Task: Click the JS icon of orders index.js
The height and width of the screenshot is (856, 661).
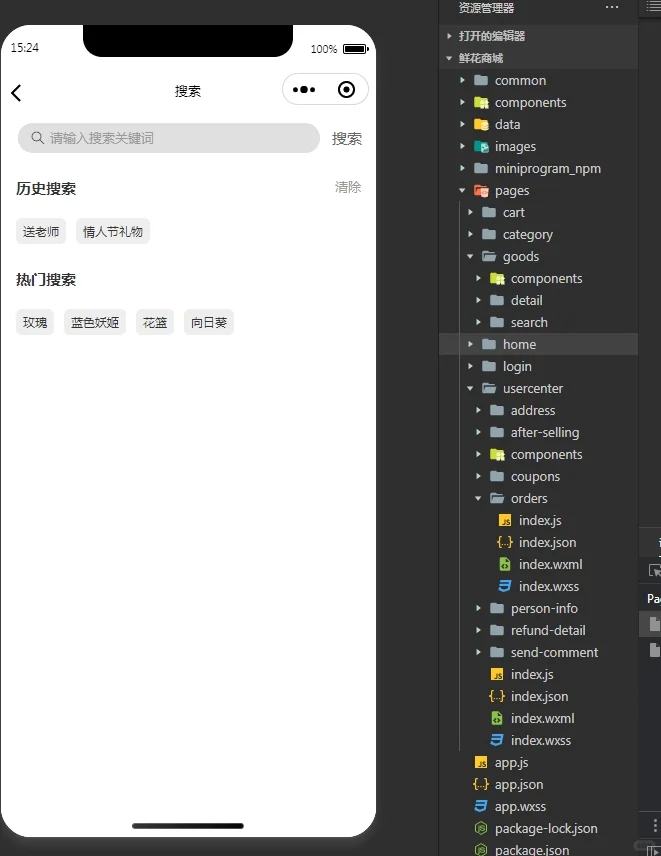Action: pos(505,520)
